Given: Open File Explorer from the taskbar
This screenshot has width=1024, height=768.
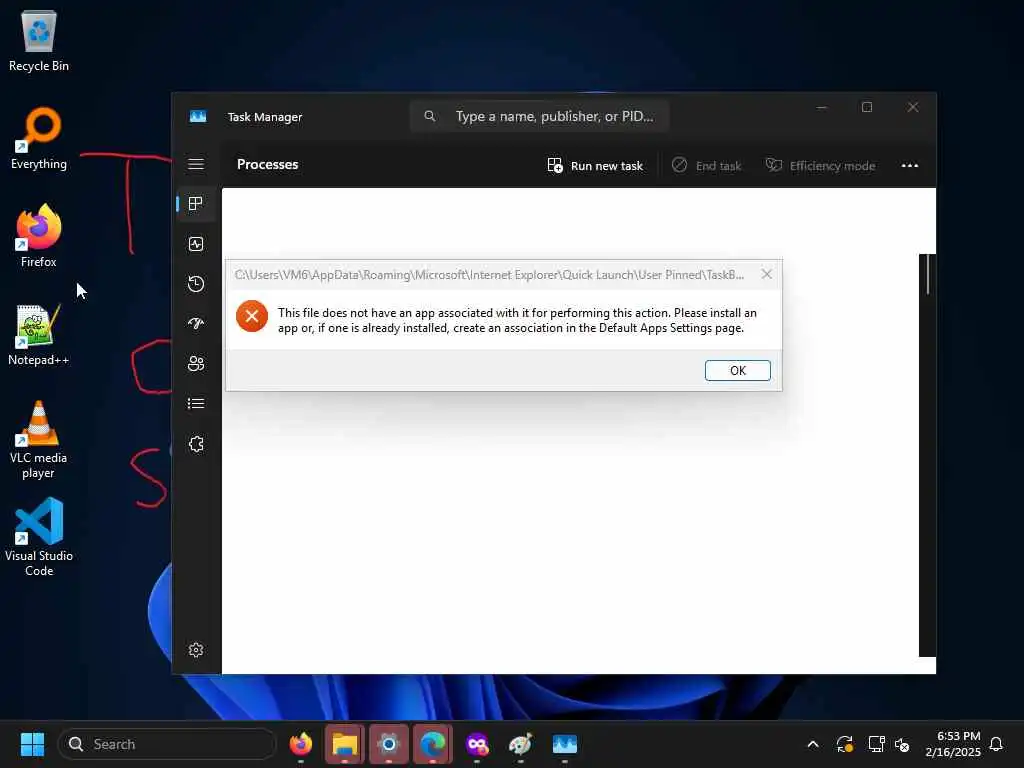Looking at the screenshot, I should [x=345, y=744].
